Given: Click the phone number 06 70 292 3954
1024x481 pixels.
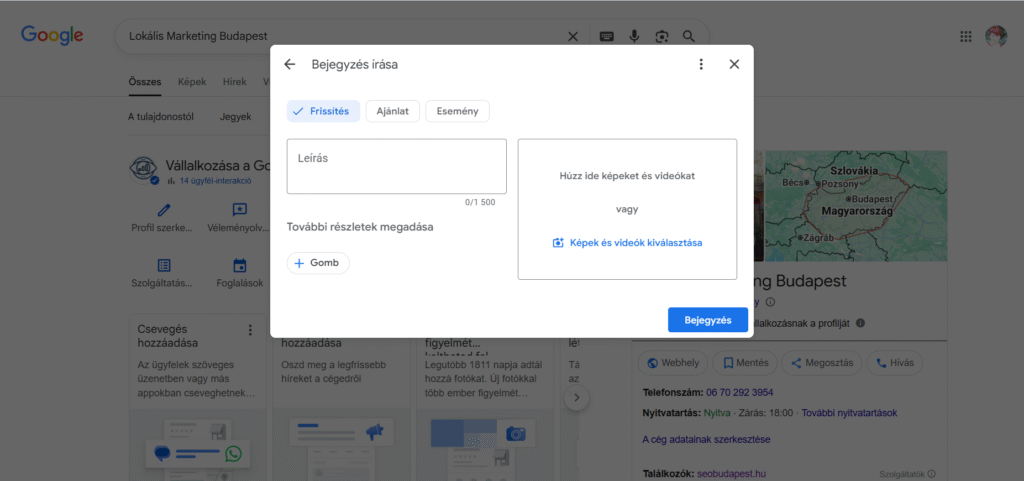Looking at the screenshot, I should coord(739,392).
